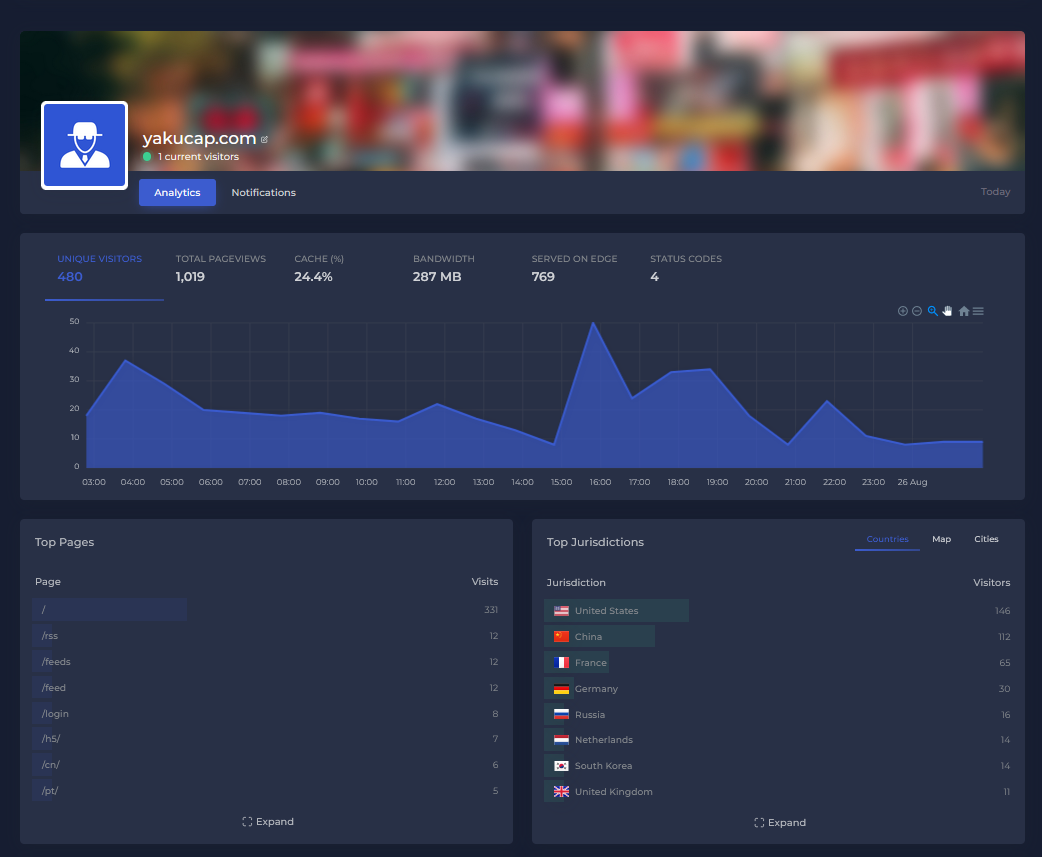The image size is (1042, 857).
Task: Click the /rss page row
Action: [266, 636]
